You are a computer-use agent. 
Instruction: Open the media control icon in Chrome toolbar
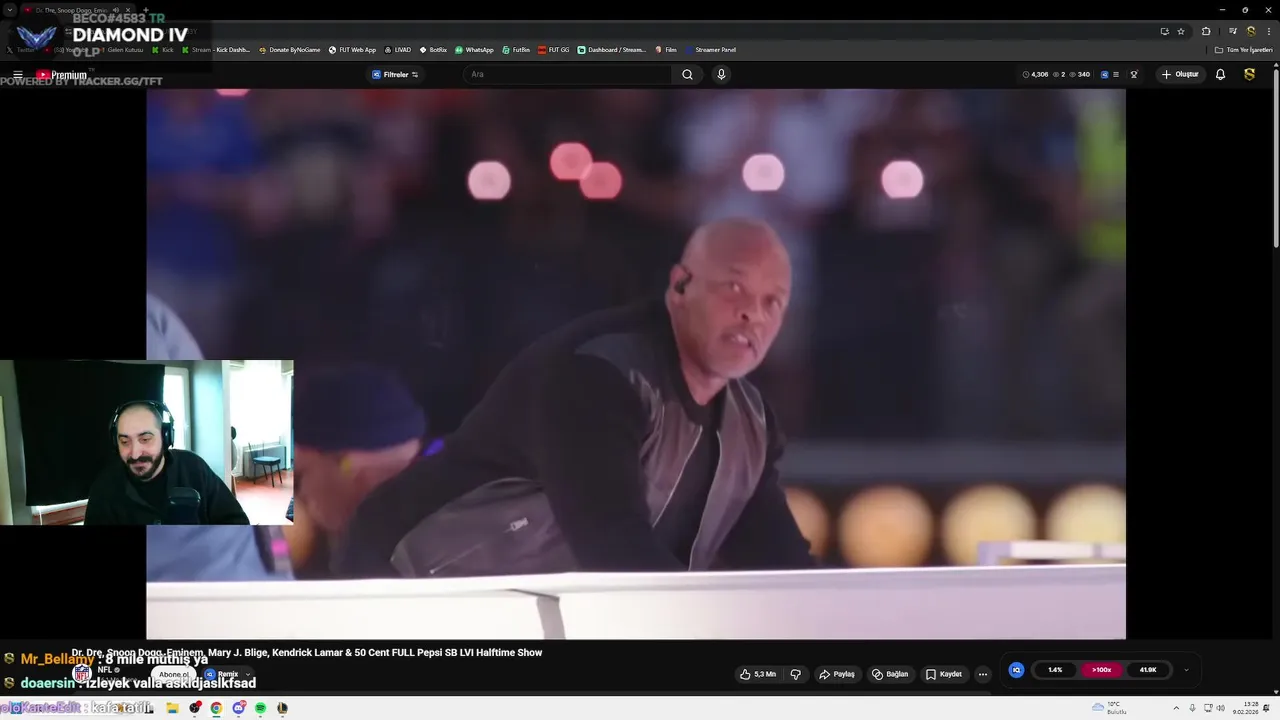pos(1233,31)
